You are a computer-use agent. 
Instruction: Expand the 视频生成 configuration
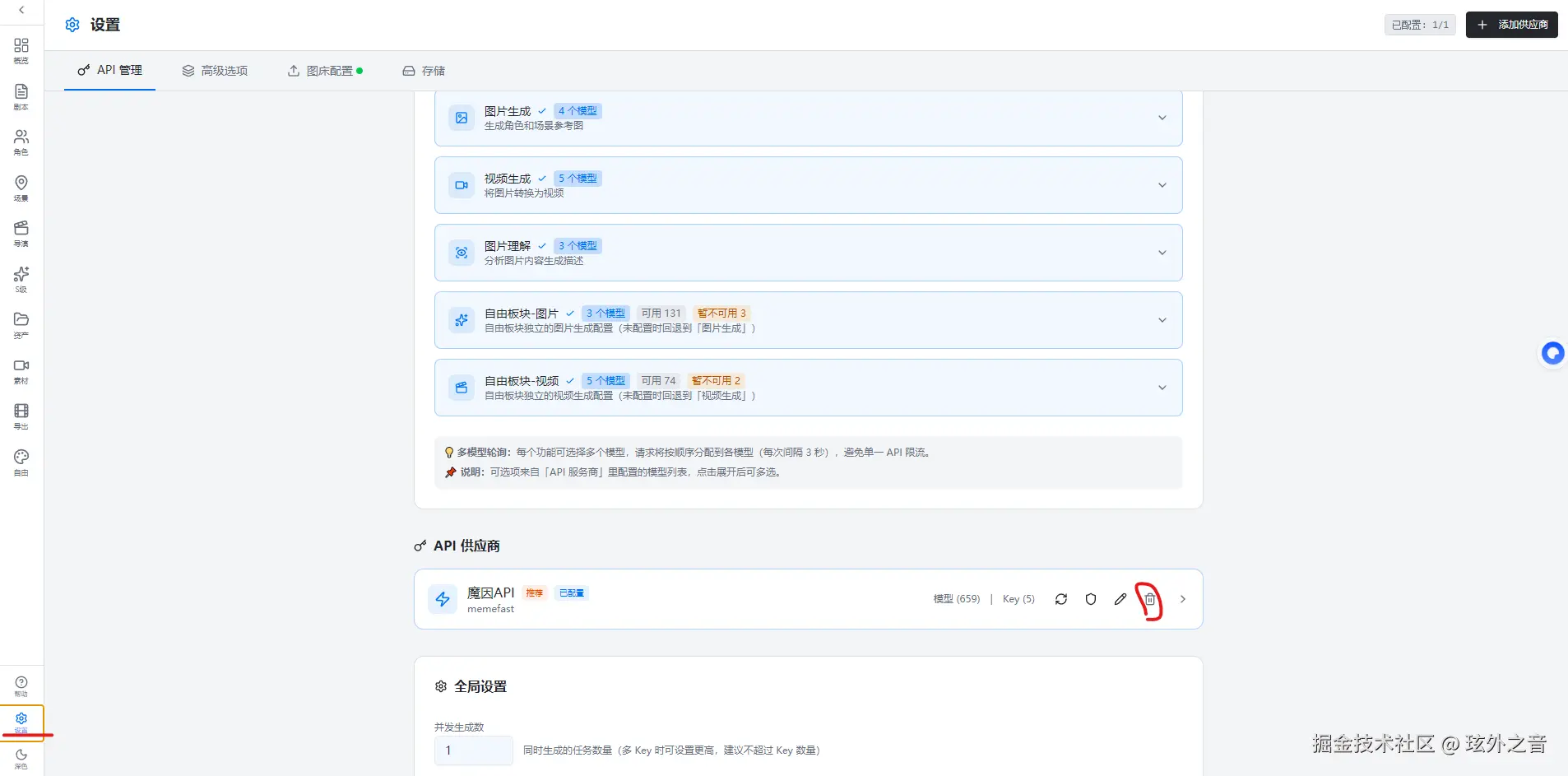[1162, 184]
